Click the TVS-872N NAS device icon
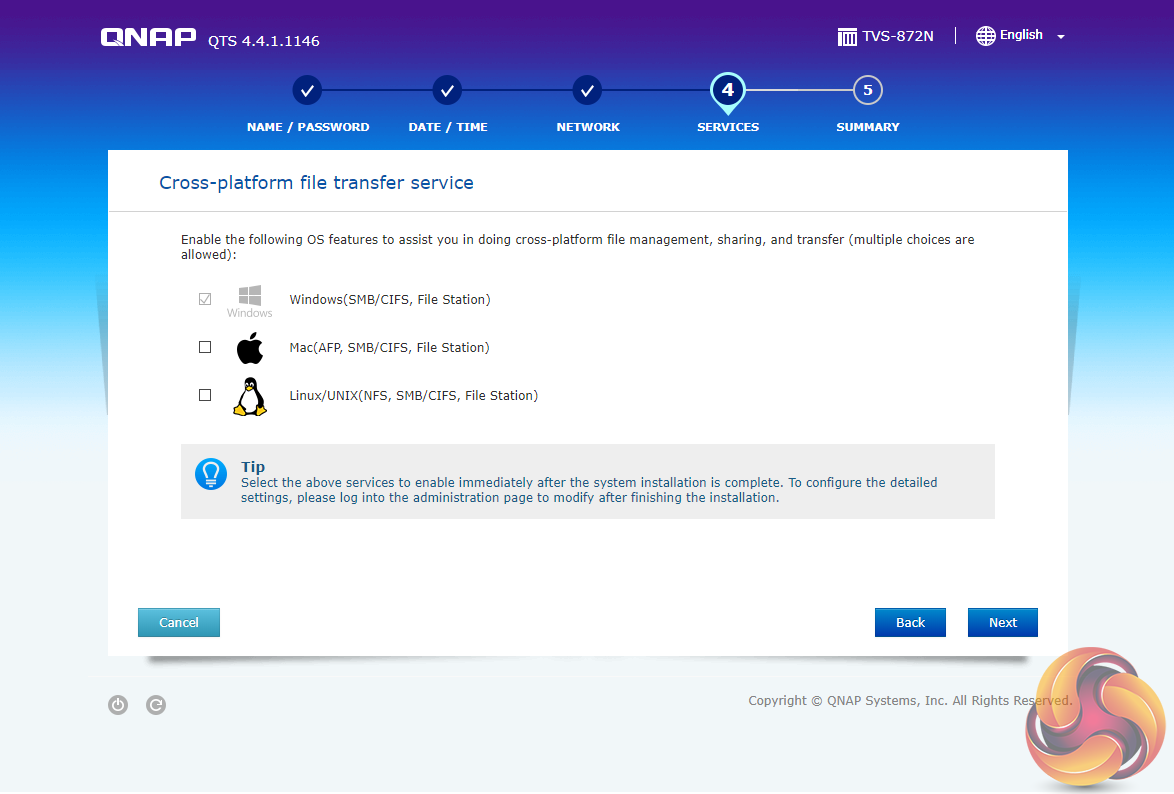This screenshot has height=794, width=1174. click(847, 37)
